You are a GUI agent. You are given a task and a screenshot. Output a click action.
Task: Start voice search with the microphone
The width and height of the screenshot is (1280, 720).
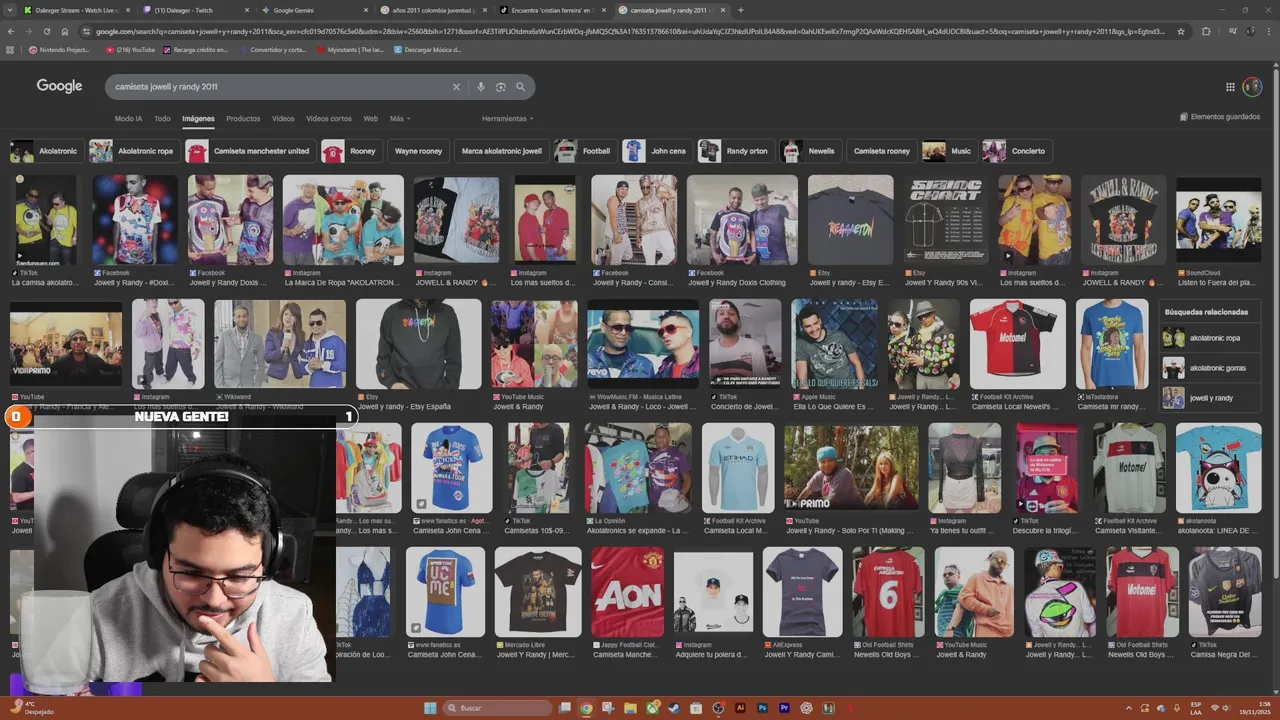481,87
